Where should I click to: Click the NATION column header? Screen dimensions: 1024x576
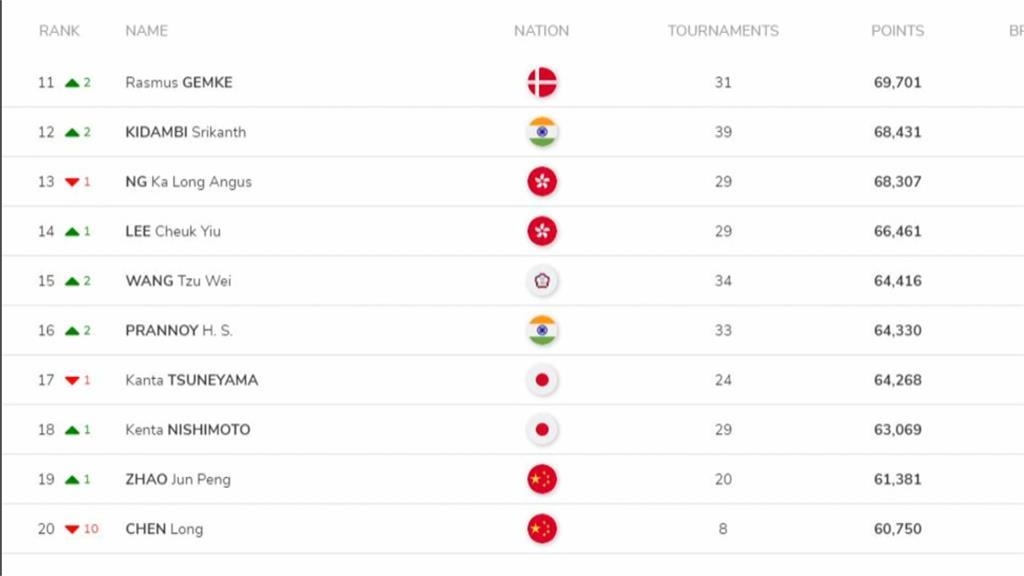542,31
